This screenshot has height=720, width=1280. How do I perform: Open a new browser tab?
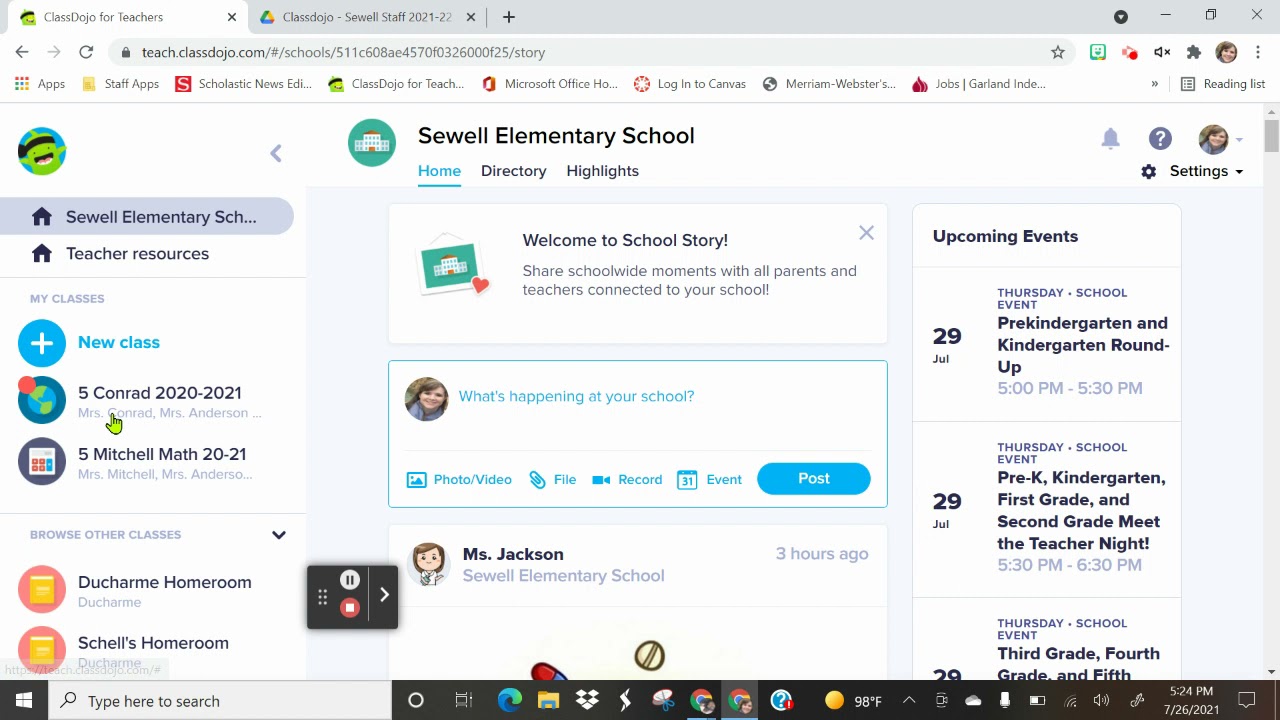(x=508, y=17)
